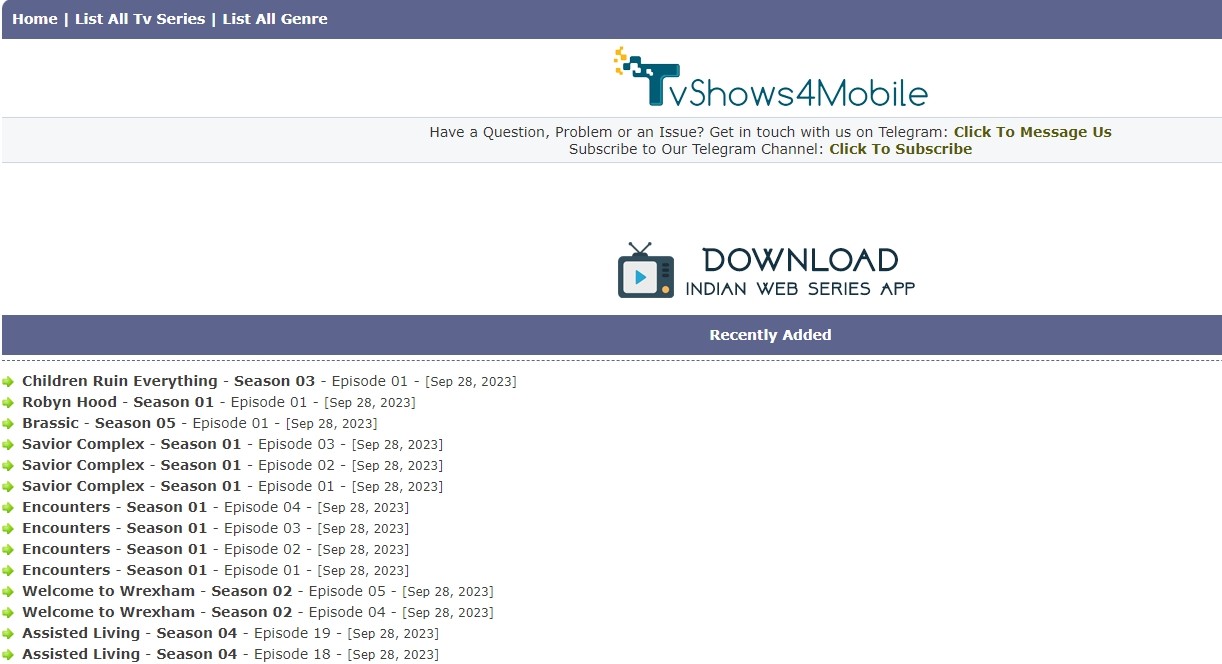The height and width of the screenshot is (664, 1222).
Task: Click To Message Us on Telegram
Action: click(x=1032, y=132)
